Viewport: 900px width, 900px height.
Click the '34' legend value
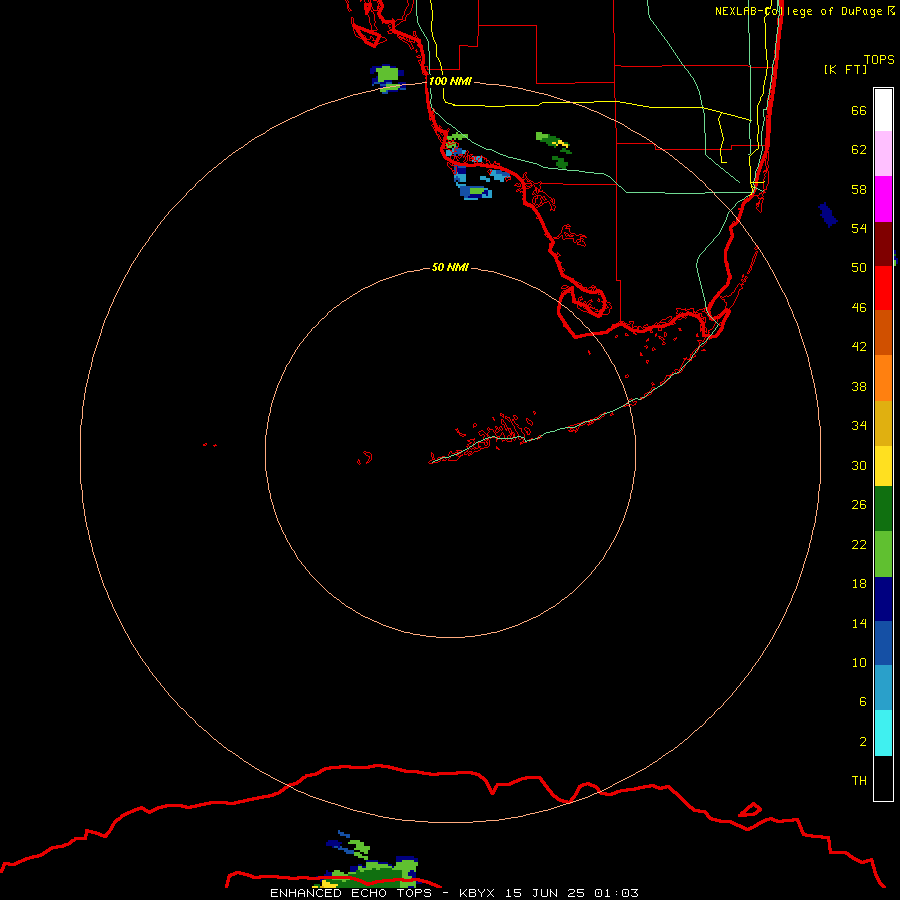tap(859, 425)
